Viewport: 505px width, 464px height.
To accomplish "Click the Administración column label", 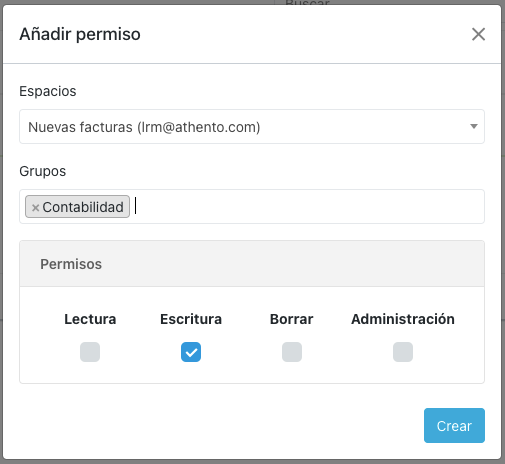I will pyautogui.click(x=403, y=319).
